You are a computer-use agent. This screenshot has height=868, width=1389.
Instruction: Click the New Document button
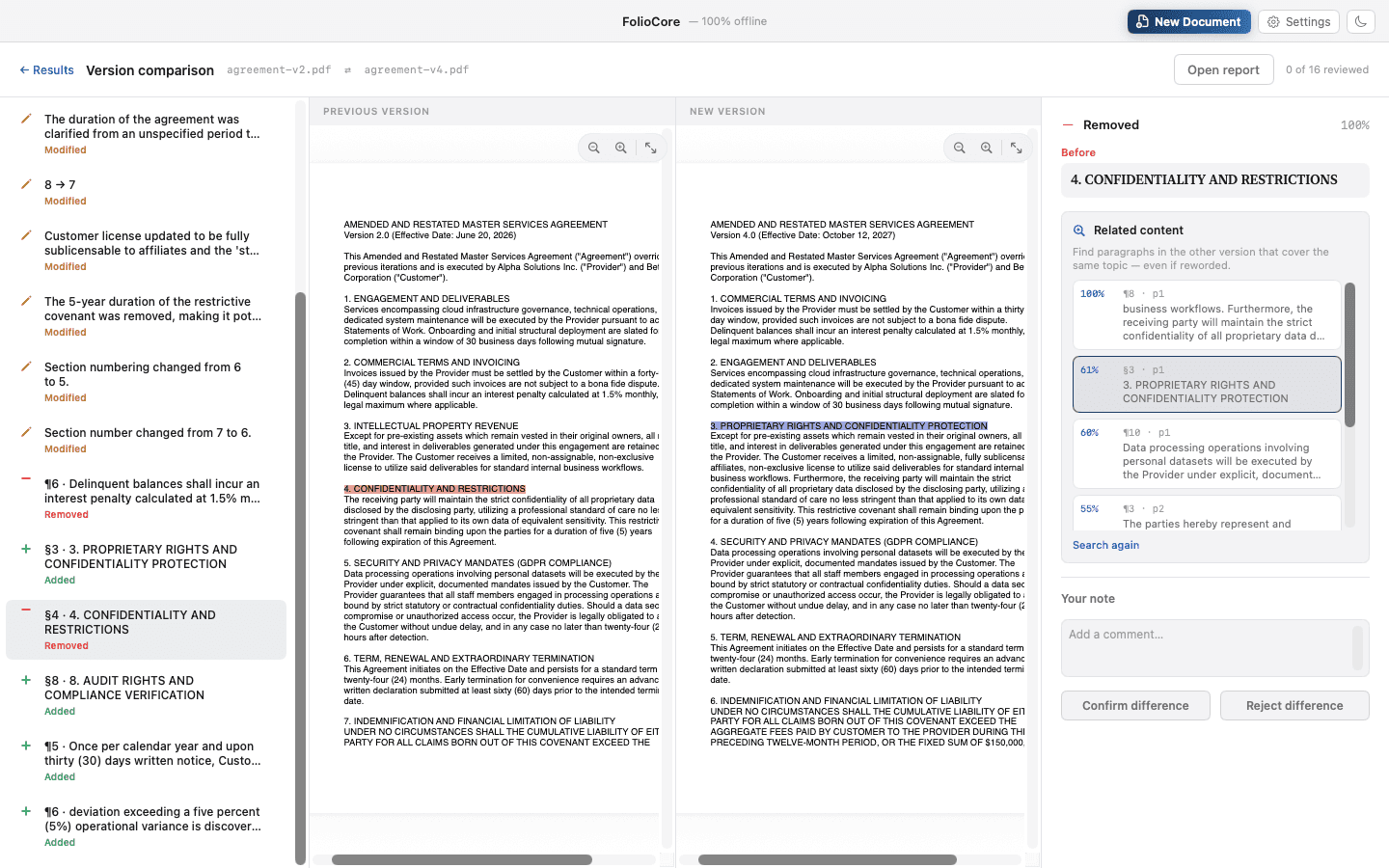pyautogui.click(x=1188, y=21)
